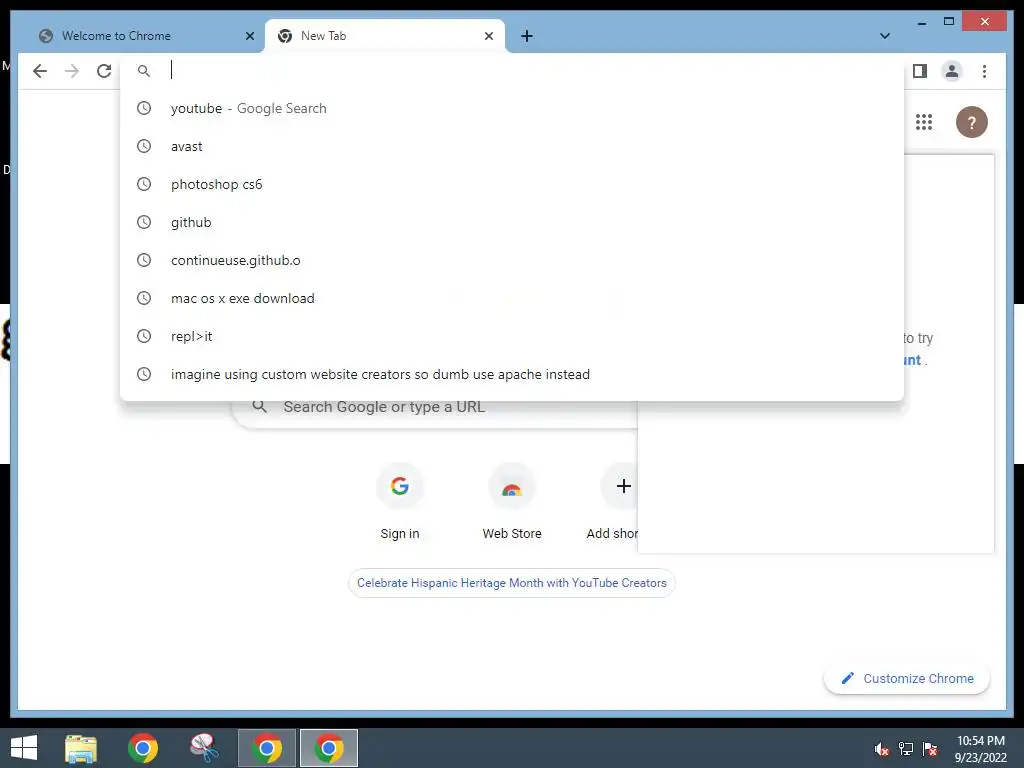Open the network tray icon
This screenshot has height=768, width=1024.
tap(906, 749)
